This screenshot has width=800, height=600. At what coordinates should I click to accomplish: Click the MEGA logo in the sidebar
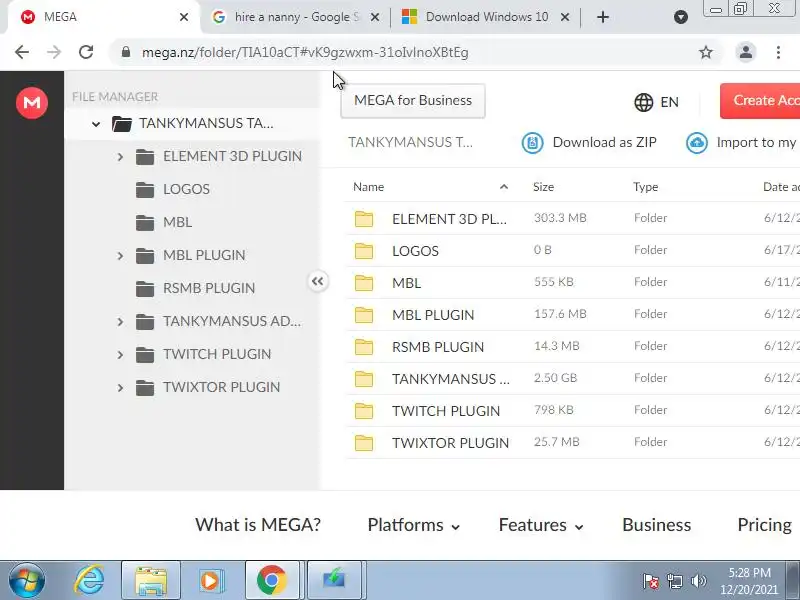click(32, 103)
